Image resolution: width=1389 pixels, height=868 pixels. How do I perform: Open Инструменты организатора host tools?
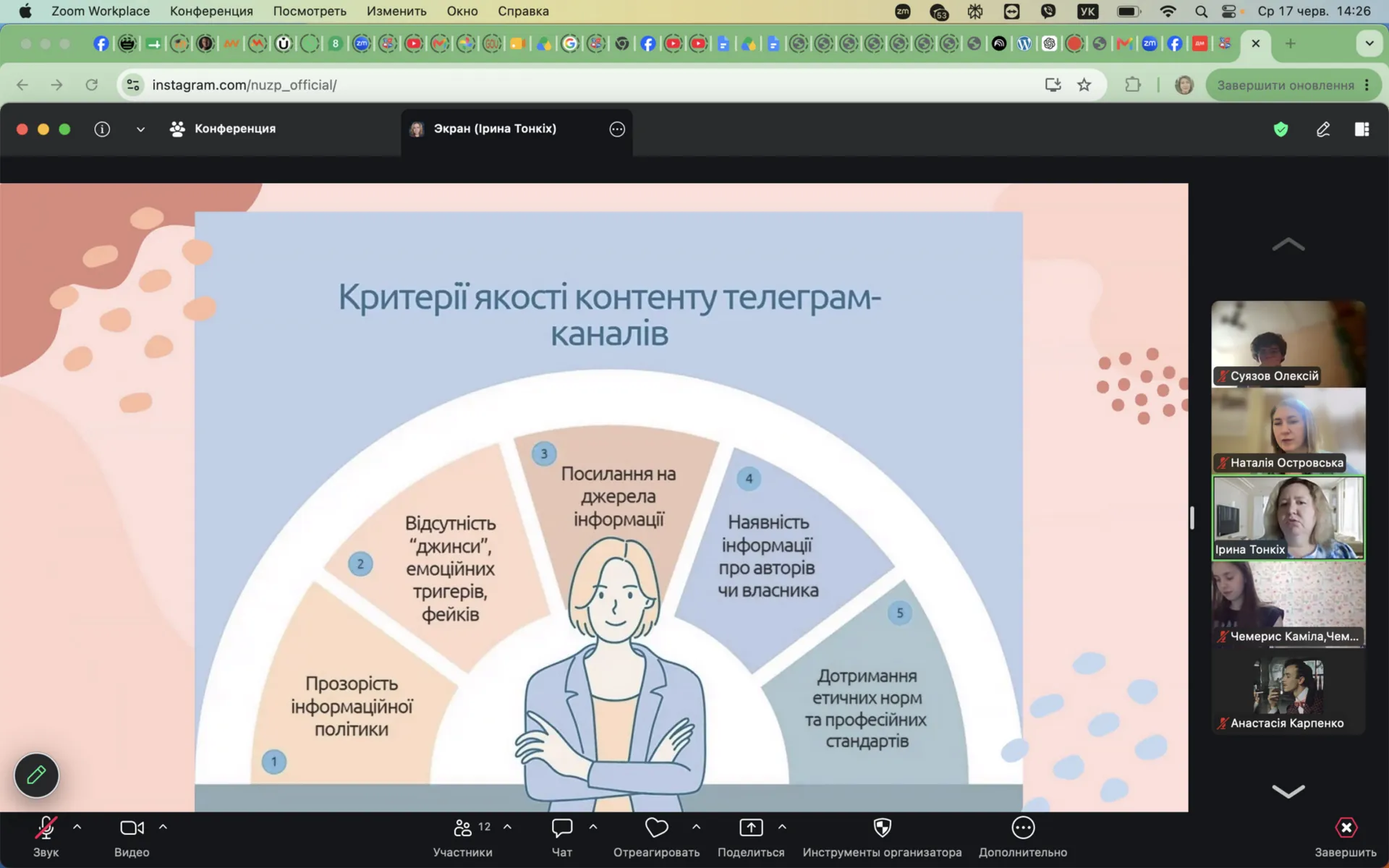tap(882, 836)
